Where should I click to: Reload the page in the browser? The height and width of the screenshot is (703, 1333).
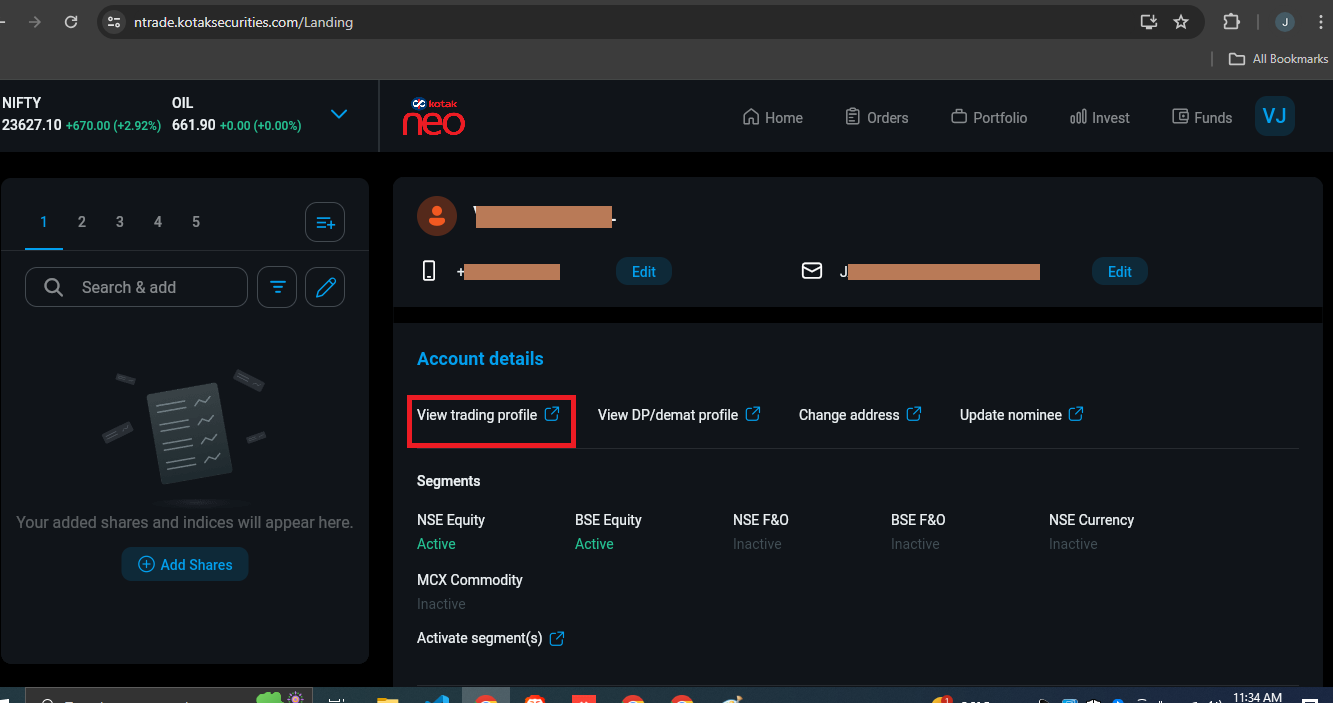click(x=71, y=22)
